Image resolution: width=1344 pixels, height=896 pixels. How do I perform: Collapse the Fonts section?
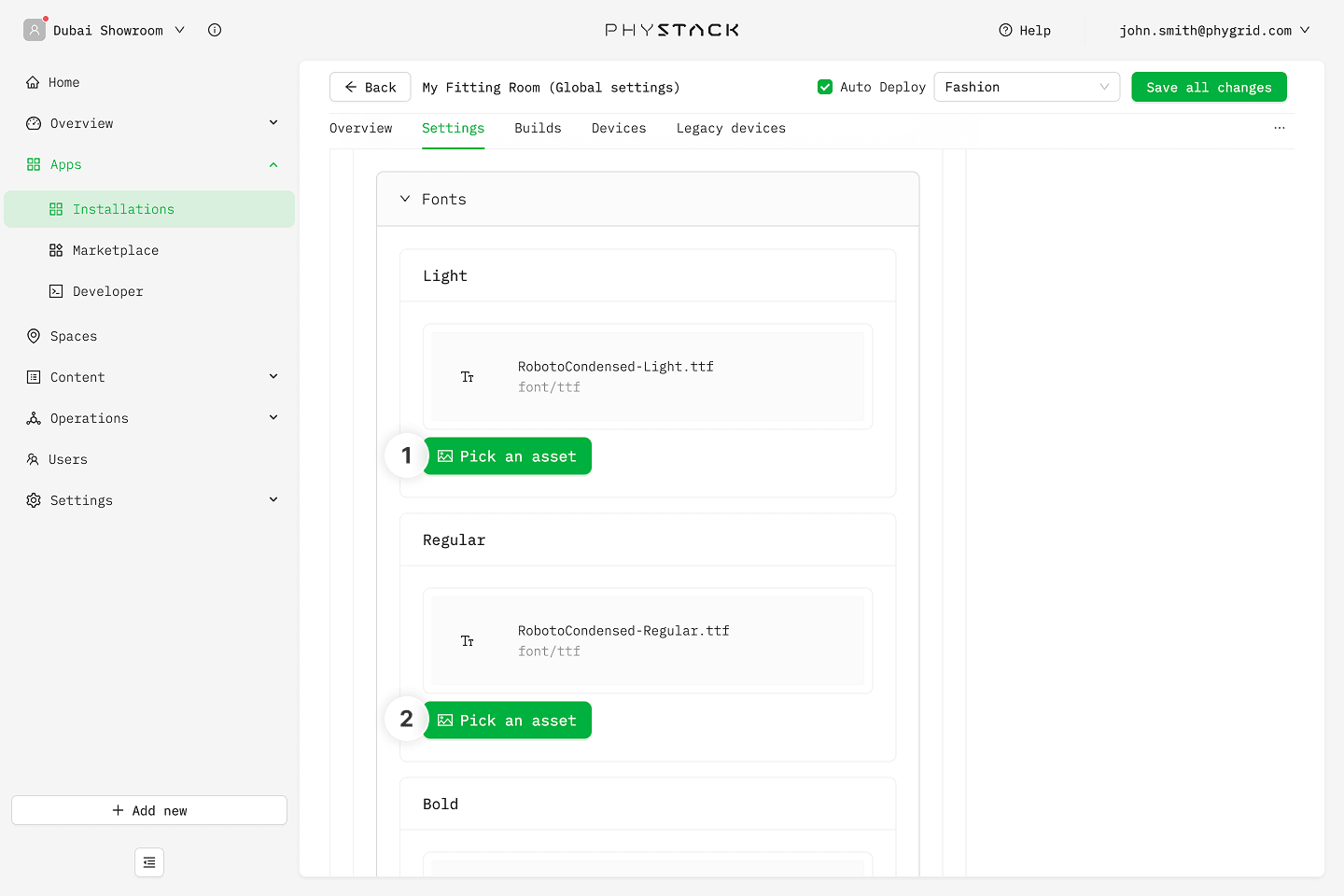[405, 199]
